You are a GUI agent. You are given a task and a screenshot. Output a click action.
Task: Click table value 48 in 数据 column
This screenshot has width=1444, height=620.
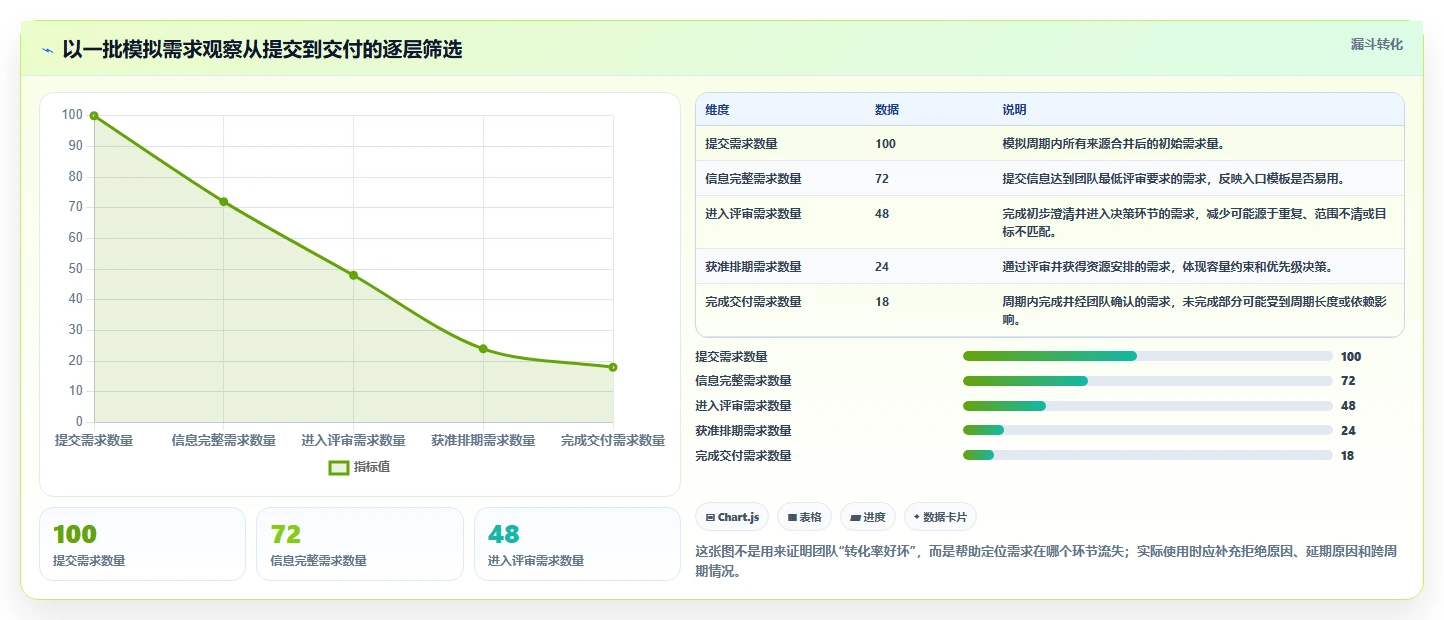coord(882,214)
